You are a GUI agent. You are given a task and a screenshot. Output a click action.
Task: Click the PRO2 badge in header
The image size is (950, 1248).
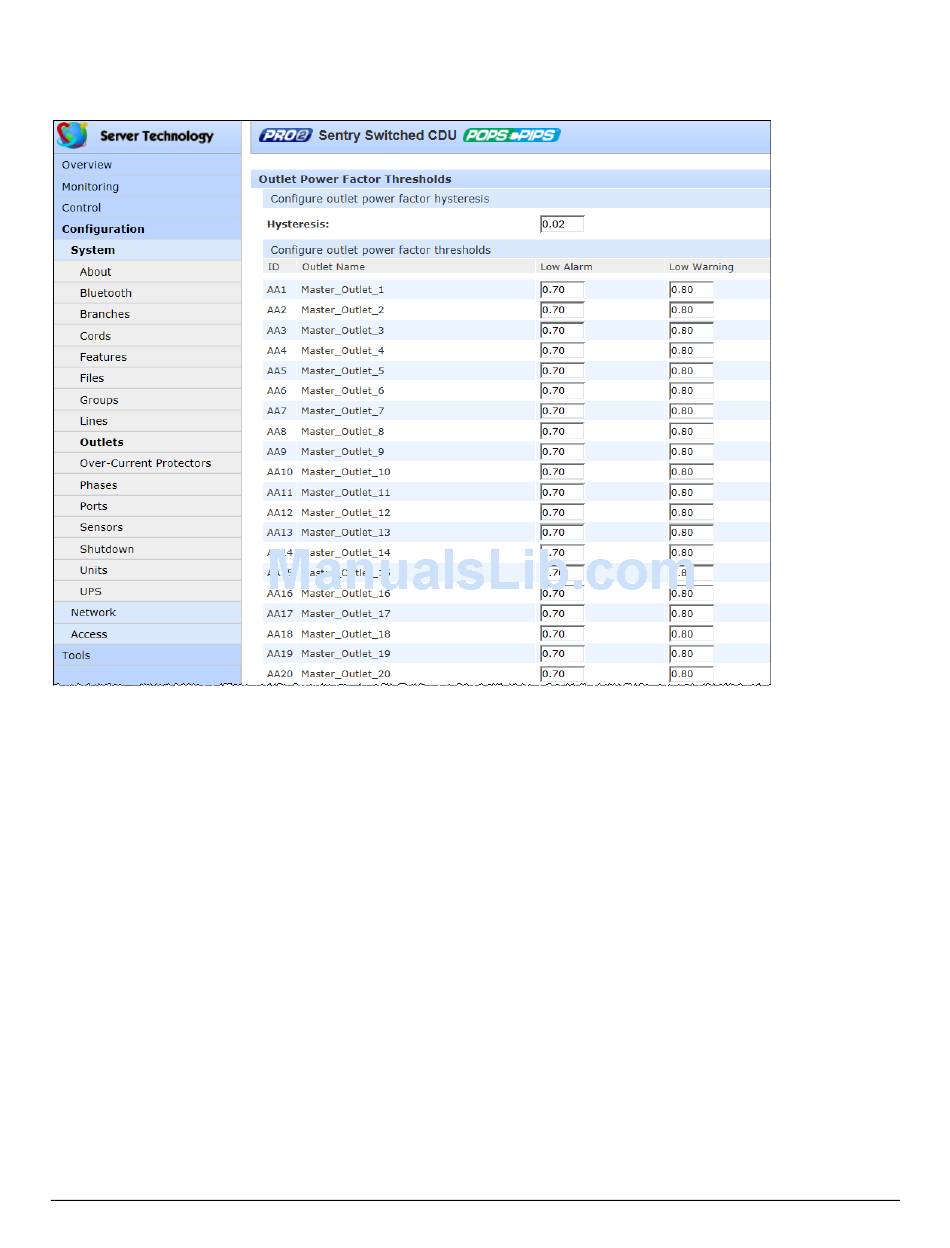pyautogui.click(x=286, y=136)
